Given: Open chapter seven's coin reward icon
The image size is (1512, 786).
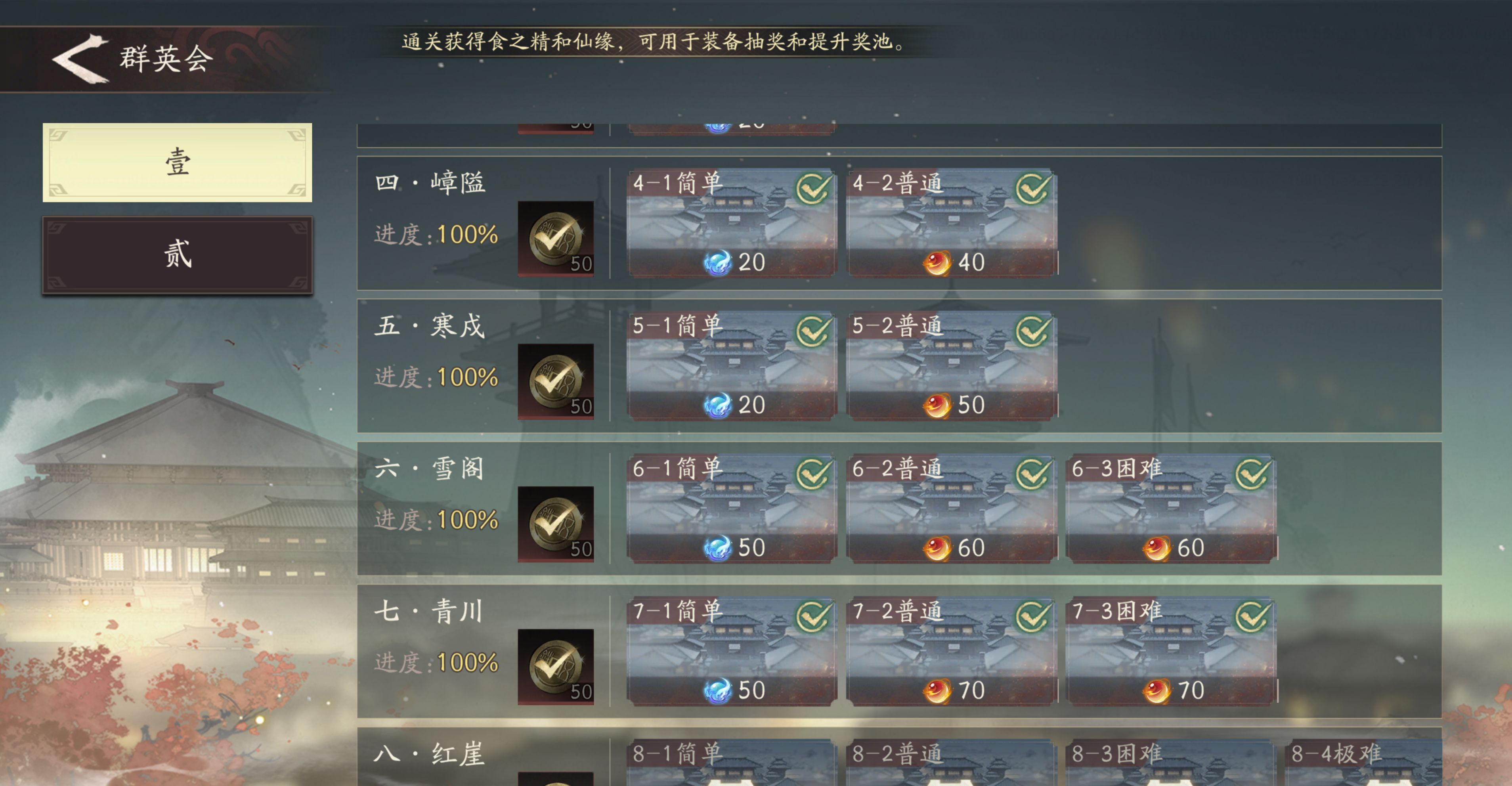Looking at the screenshot, I should pos(555,666).
